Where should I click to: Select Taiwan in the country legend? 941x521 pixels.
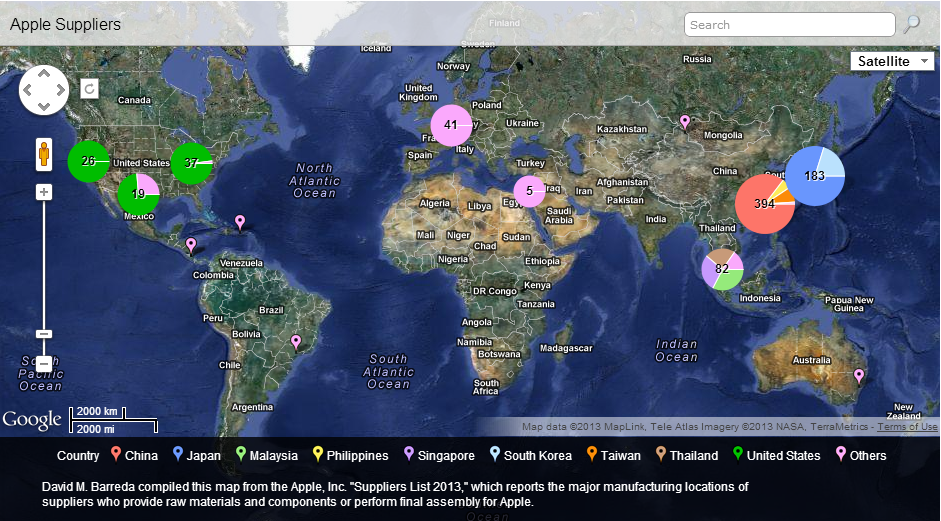[613, 455]
